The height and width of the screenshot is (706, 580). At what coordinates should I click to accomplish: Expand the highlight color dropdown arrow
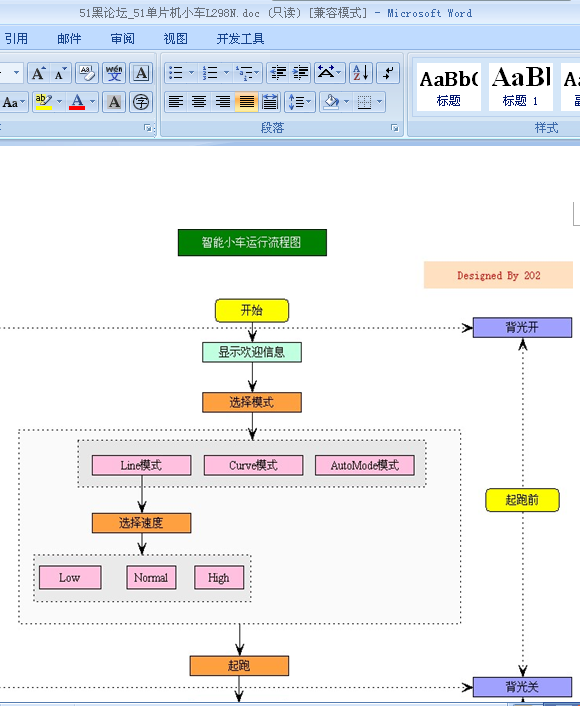[59, 102]
